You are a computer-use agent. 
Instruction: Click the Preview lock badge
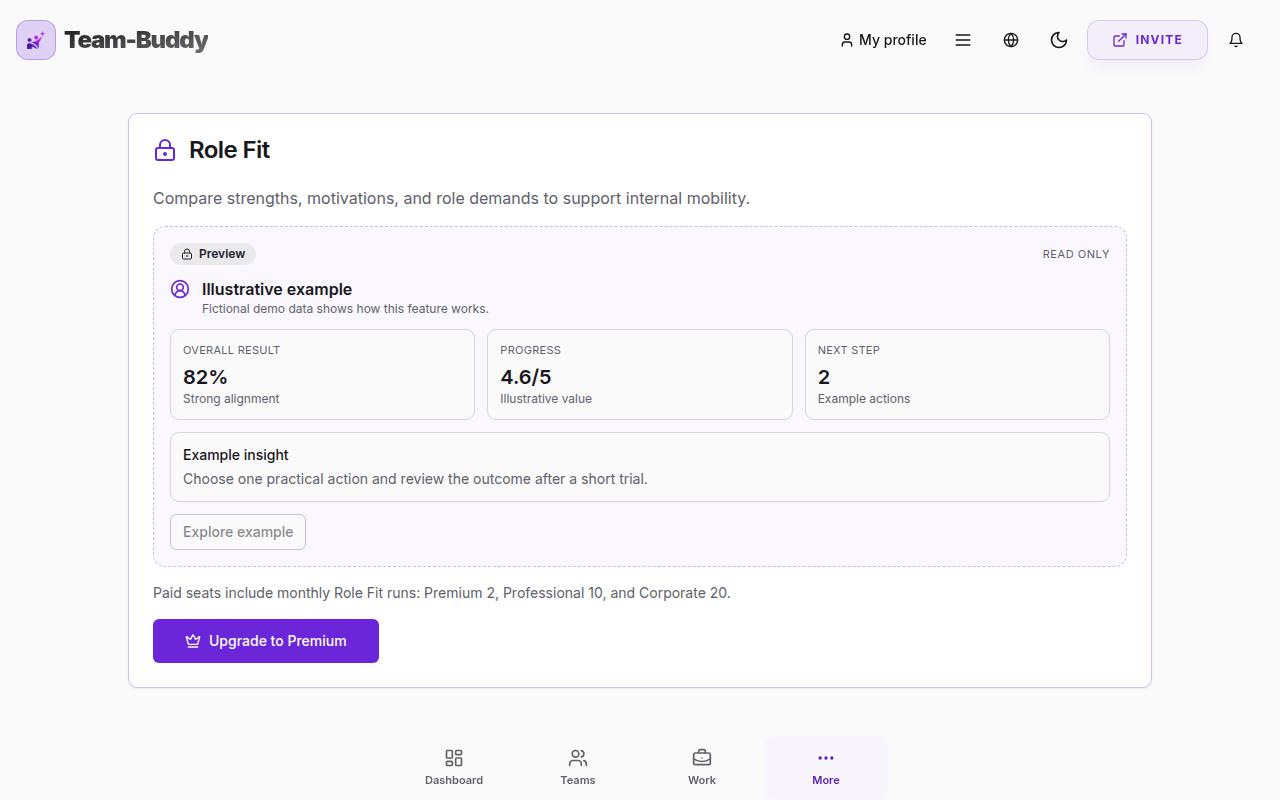[213, 254]
